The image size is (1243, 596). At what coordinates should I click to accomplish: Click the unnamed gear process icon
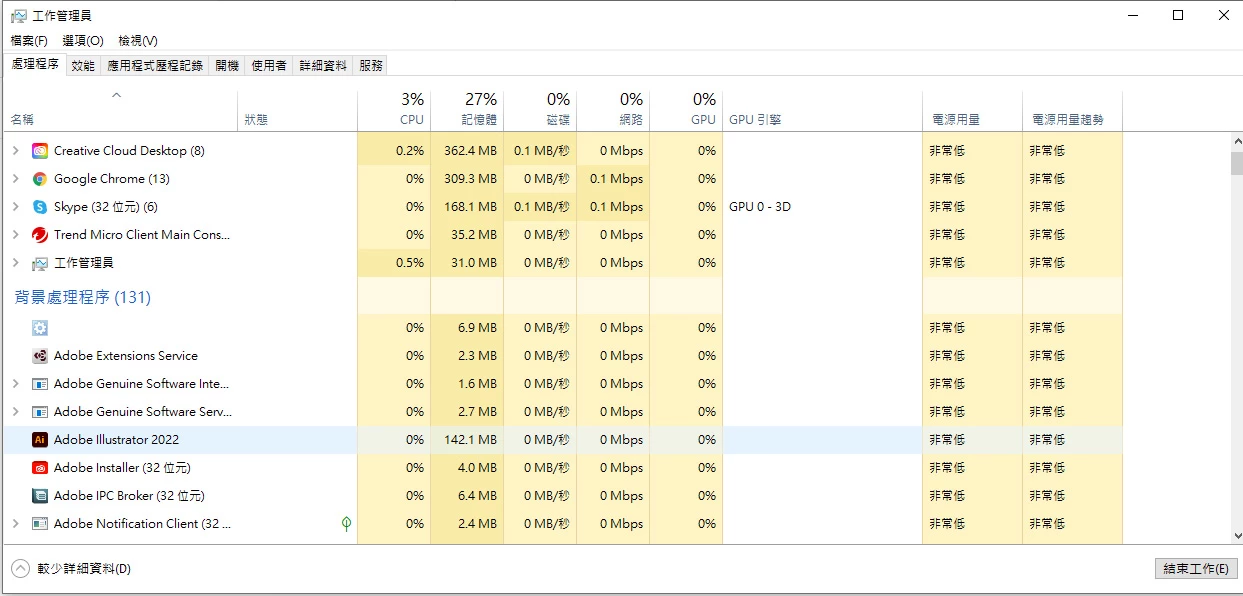click(x=40, y=328)
